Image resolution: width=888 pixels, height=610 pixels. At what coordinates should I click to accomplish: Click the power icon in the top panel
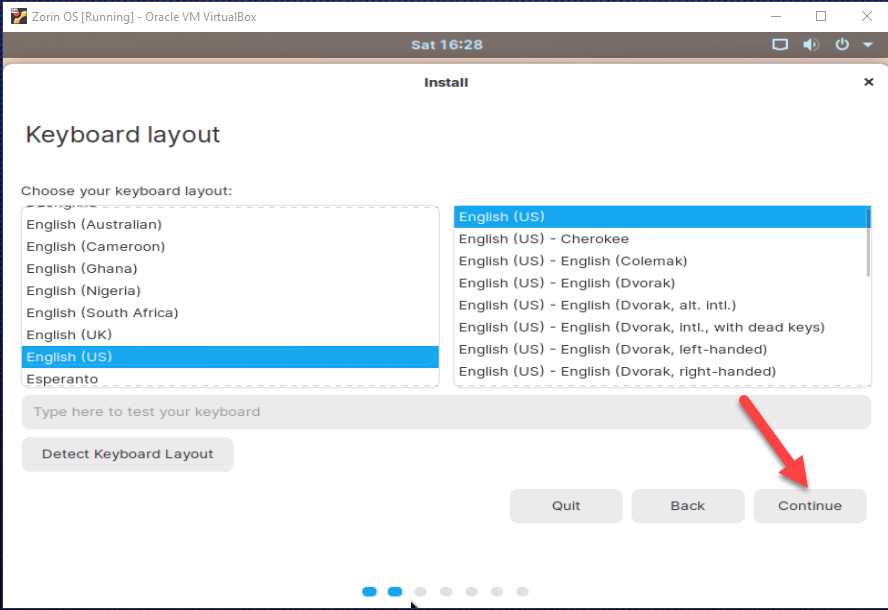coord(841,44)
